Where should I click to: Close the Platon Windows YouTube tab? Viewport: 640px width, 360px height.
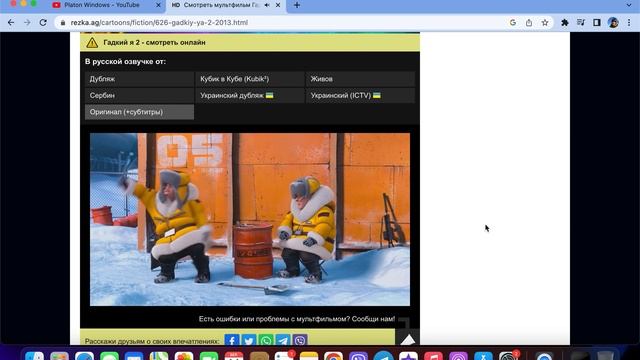[158, 5]
